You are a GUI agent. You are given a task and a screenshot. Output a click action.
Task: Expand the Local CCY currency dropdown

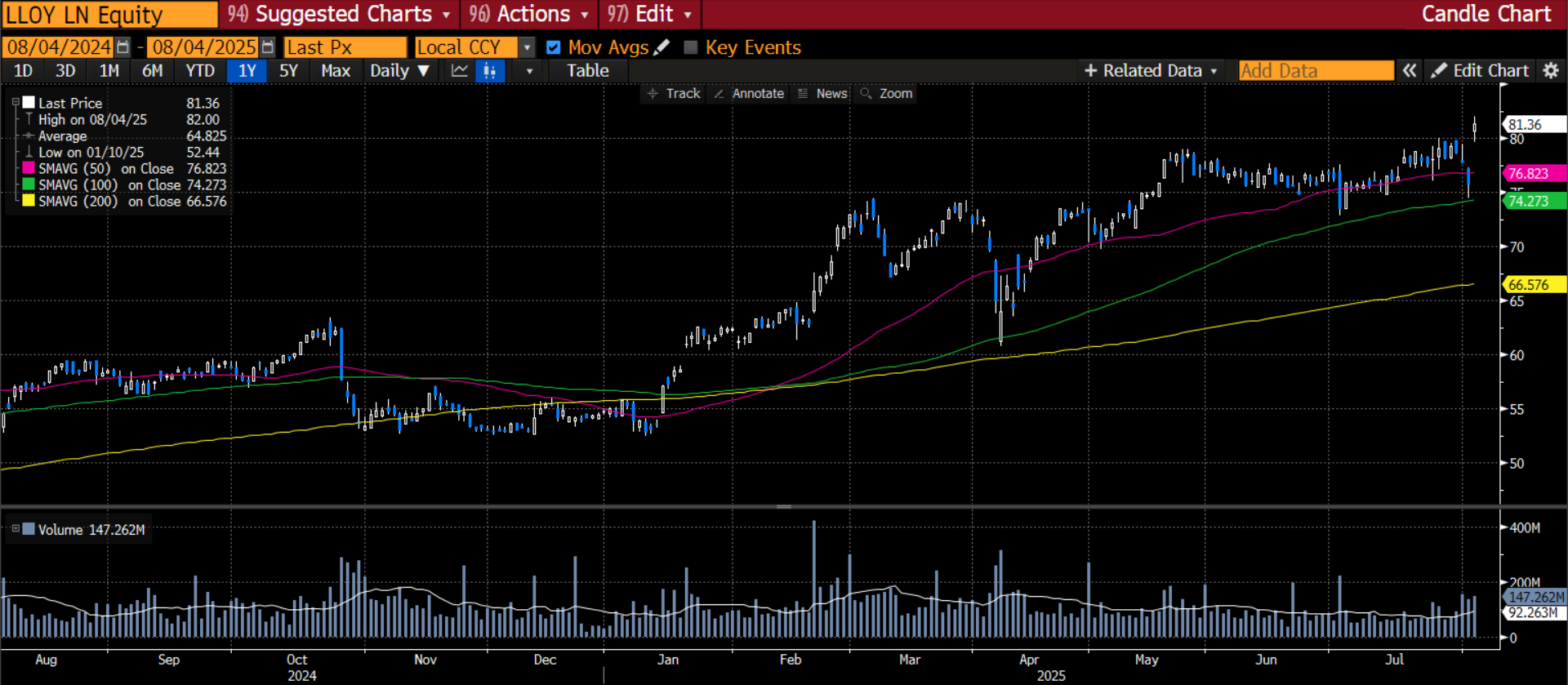point(527,47)
